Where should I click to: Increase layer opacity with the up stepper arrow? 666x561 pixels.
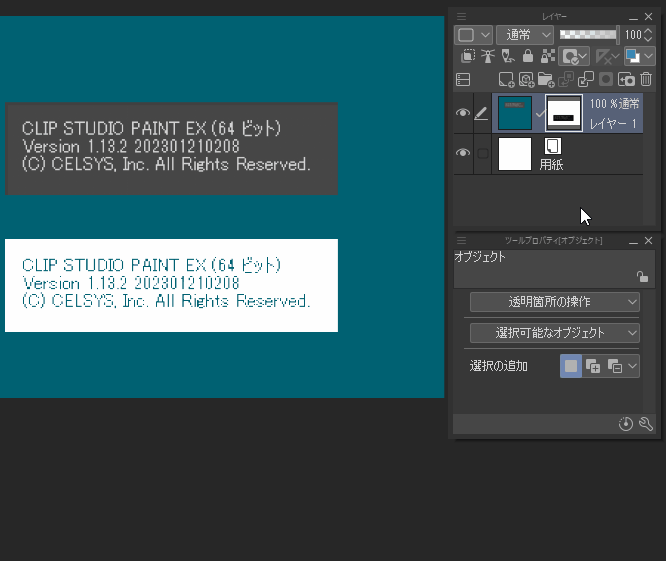pos(648,31)
